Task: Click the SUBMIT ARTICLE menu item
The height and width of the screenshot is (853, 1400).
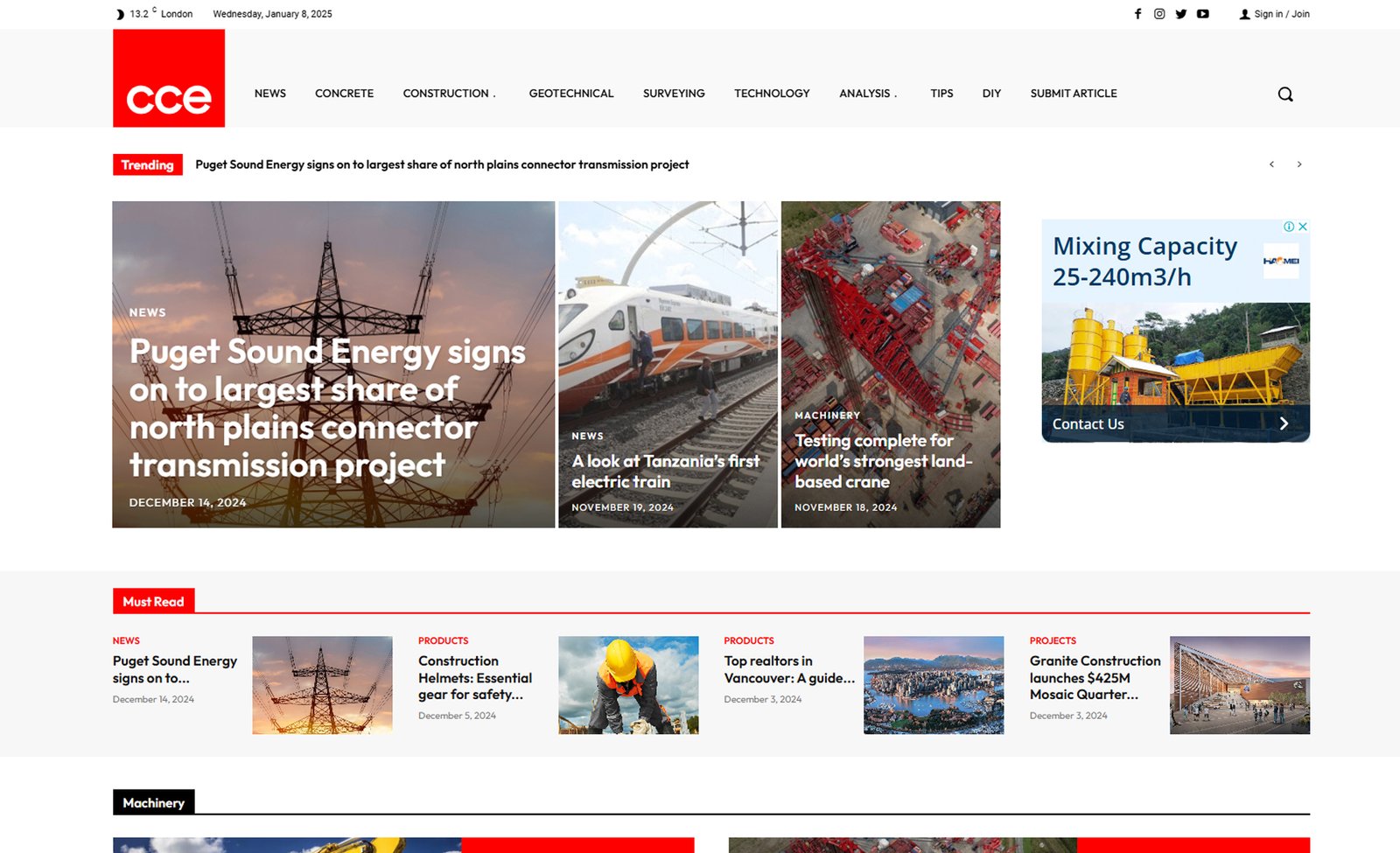Action: click(1074, 94)
